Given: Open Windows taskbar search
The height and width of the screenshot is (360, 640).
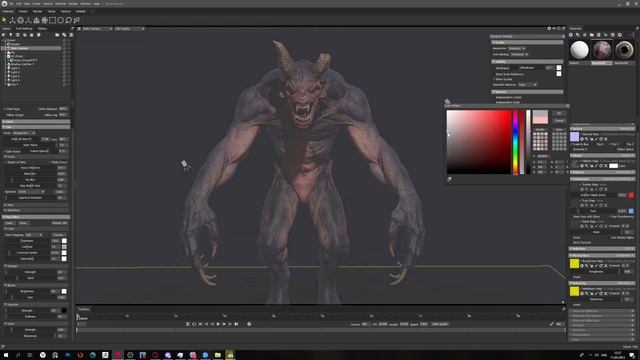Looking at the screenshot, I should click(18, 355).
